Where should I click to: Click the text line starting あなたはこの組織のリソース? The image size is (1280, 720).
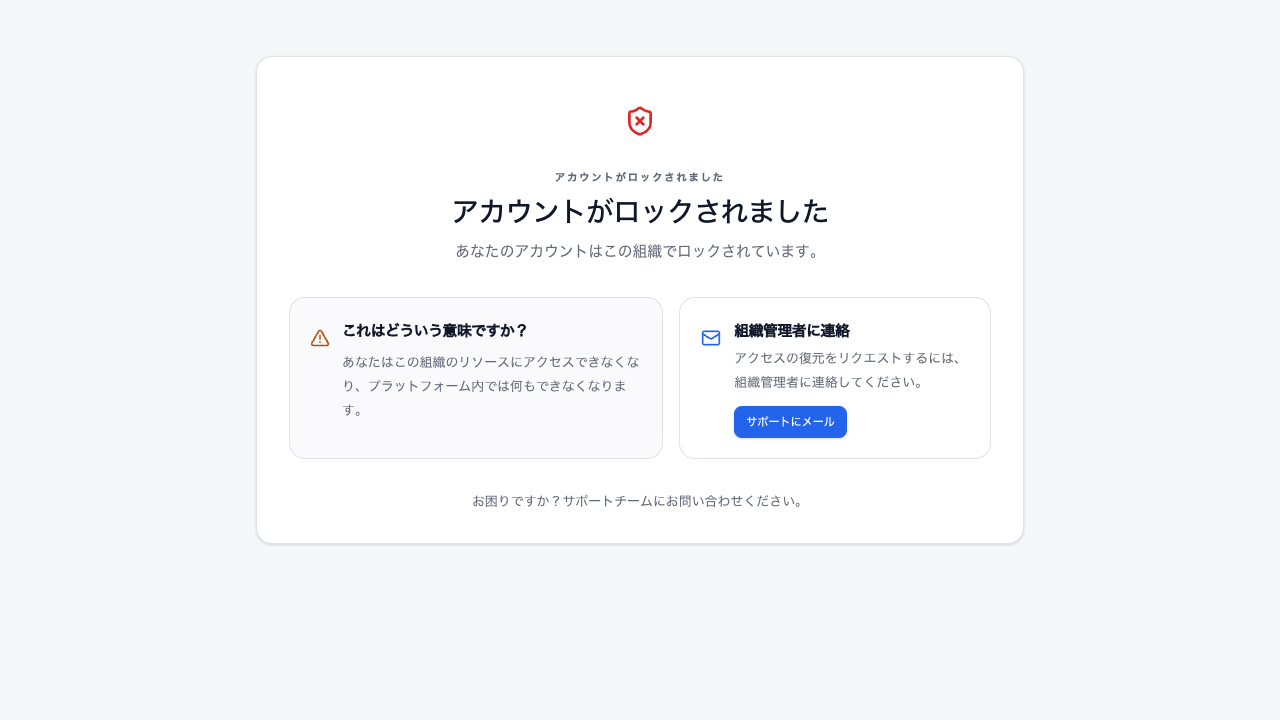(x=491, y=362)
